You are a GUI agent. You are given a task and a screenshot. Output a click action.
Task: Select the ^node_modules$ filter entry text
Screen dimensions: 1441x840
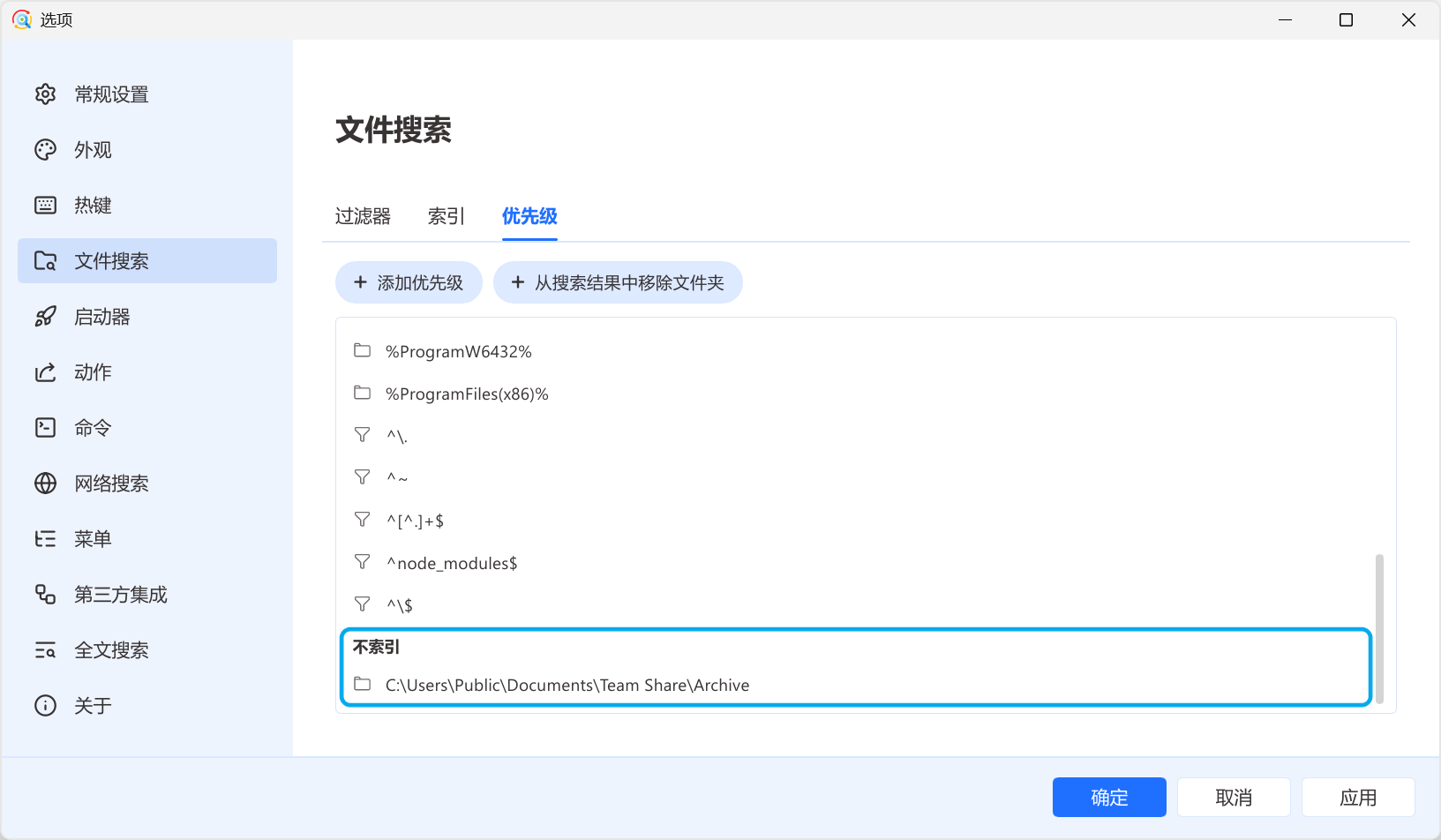(x=452, y=563)
